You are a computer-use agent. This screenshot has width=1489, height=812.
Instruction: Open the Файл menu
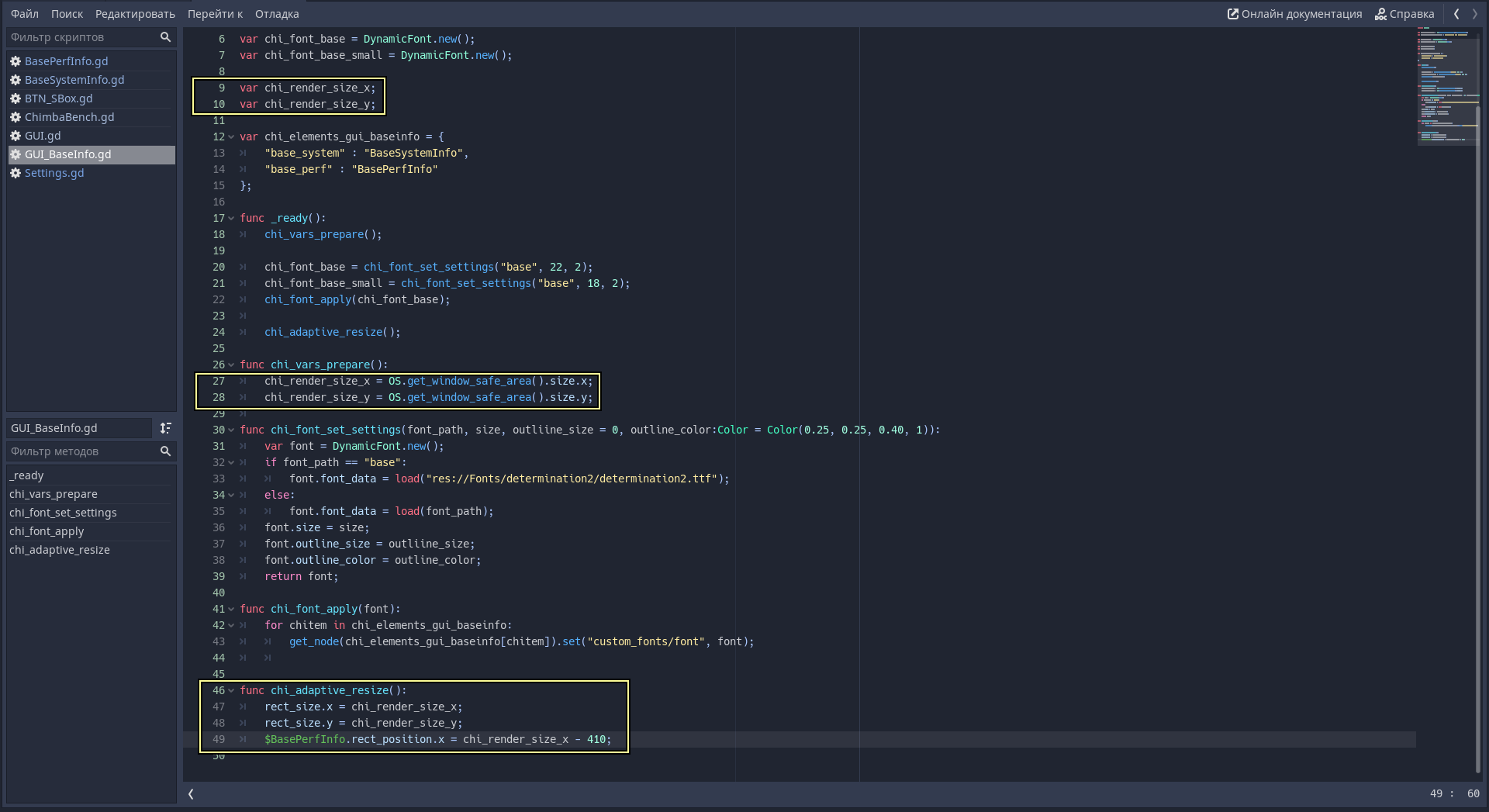click(25, 14)
